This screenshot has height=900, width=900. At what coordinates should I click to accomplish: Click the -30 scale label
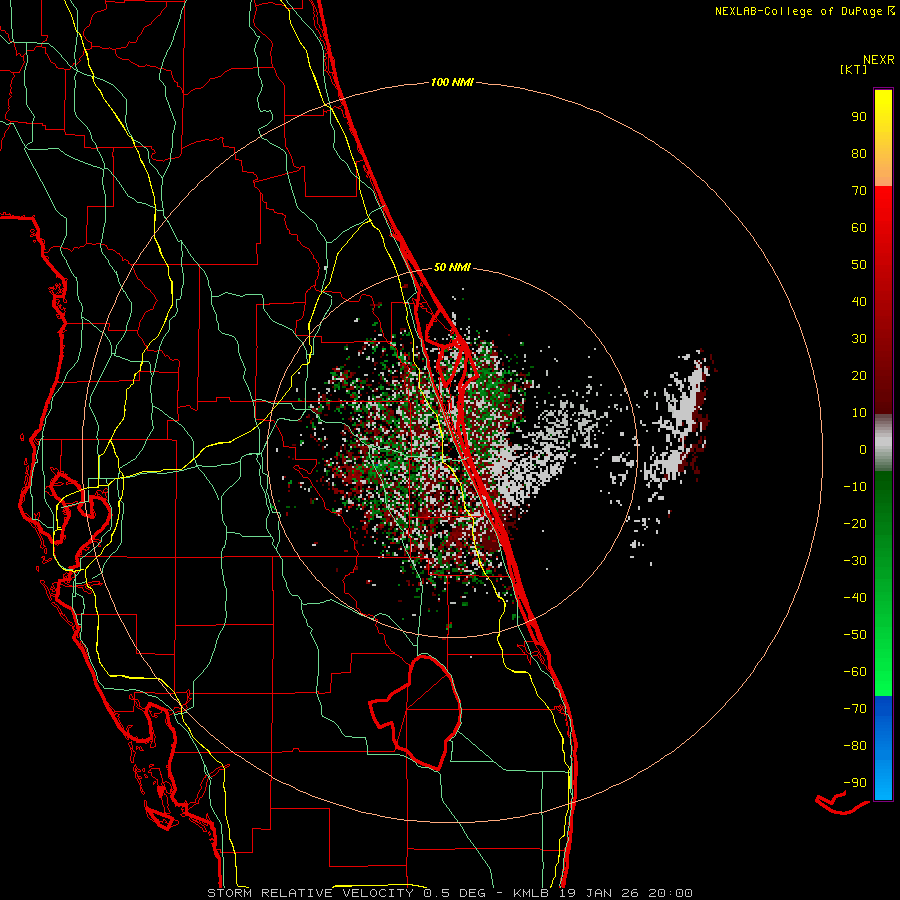(855, 561)
